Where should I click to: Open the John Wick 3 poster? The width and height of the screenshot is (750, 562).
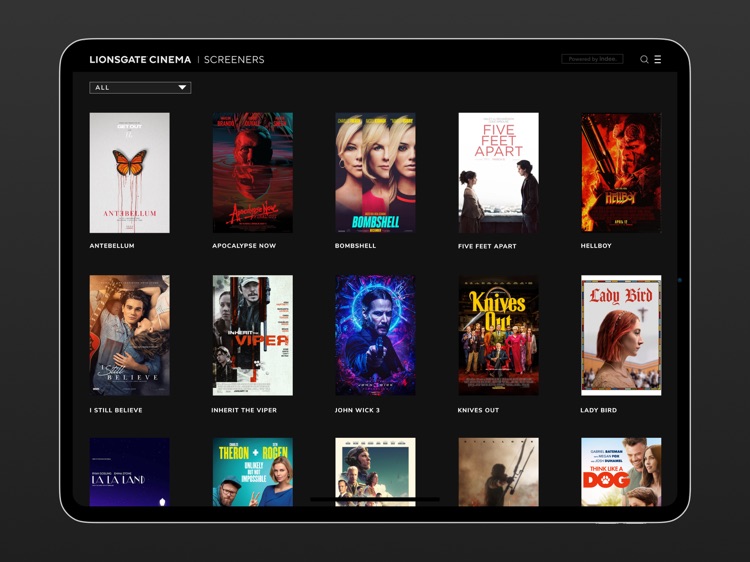[x=375, y=335]
